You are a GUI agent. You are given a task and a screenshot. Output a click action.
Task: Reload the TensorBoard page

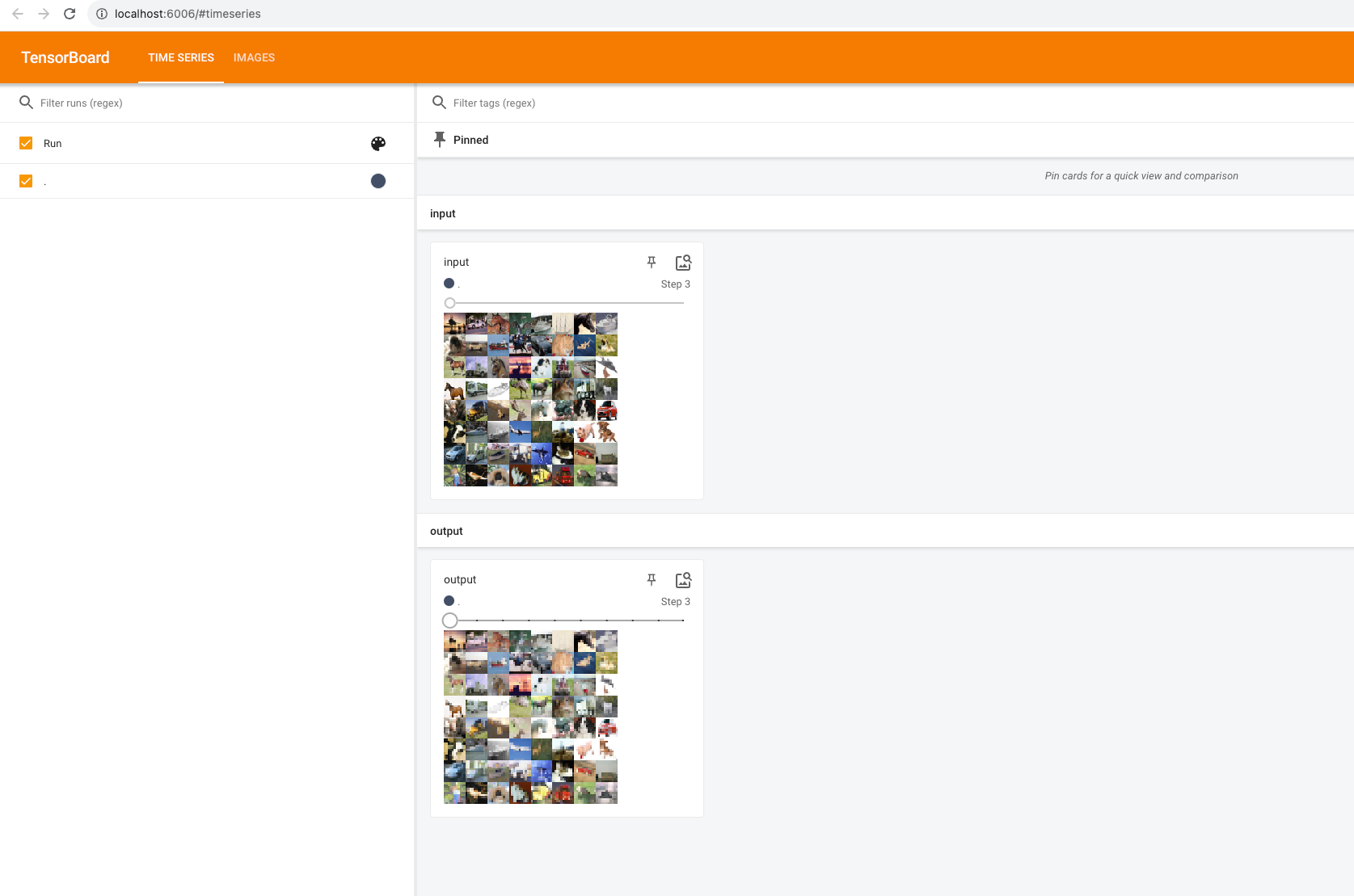click(70, 14)
